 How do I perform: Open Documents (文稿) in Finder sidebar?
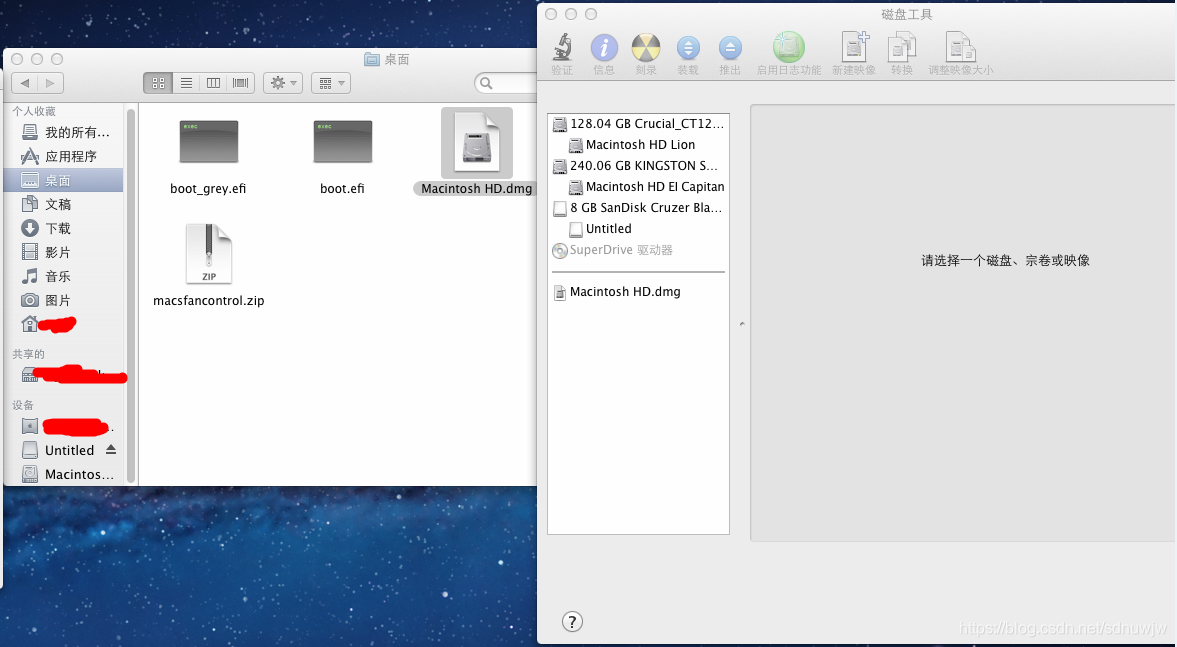coord(65,205)
